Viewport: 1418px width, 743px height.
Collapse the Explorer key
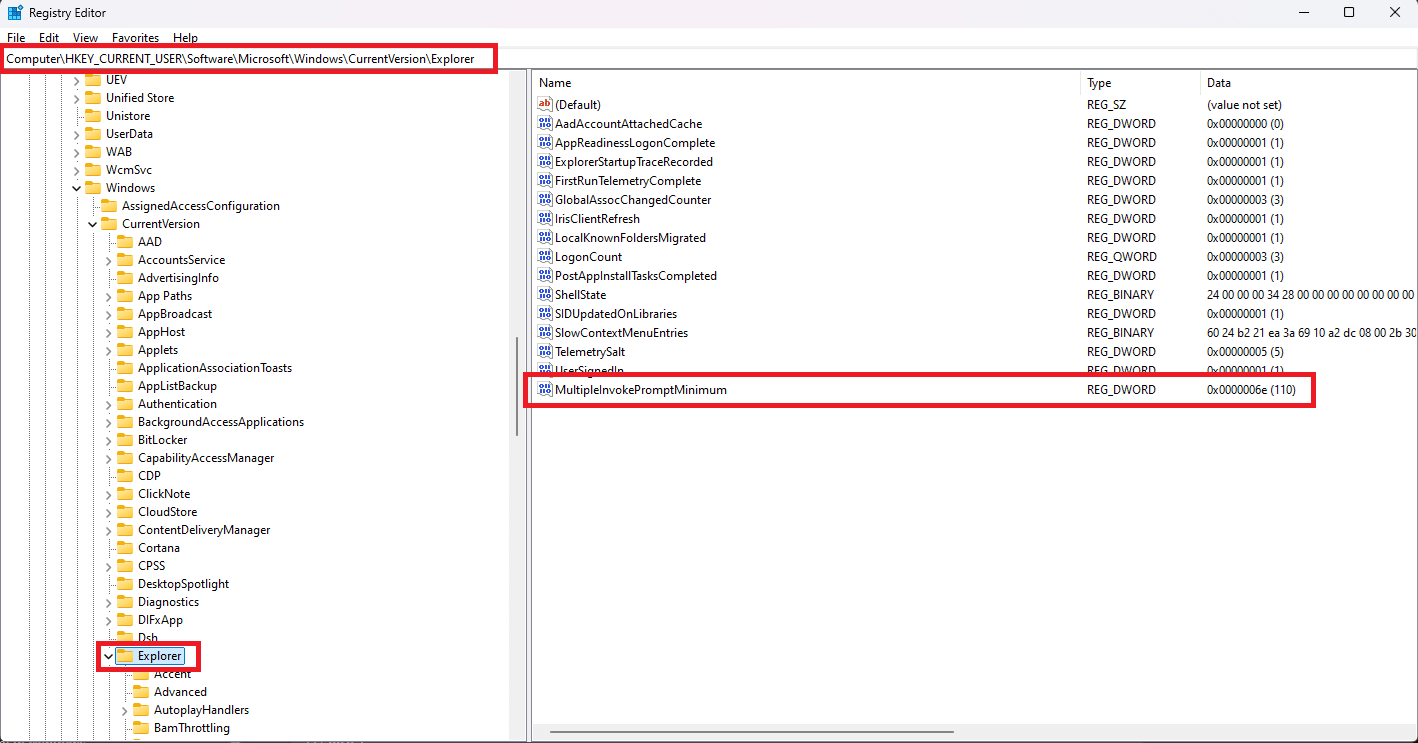(109, 656)
